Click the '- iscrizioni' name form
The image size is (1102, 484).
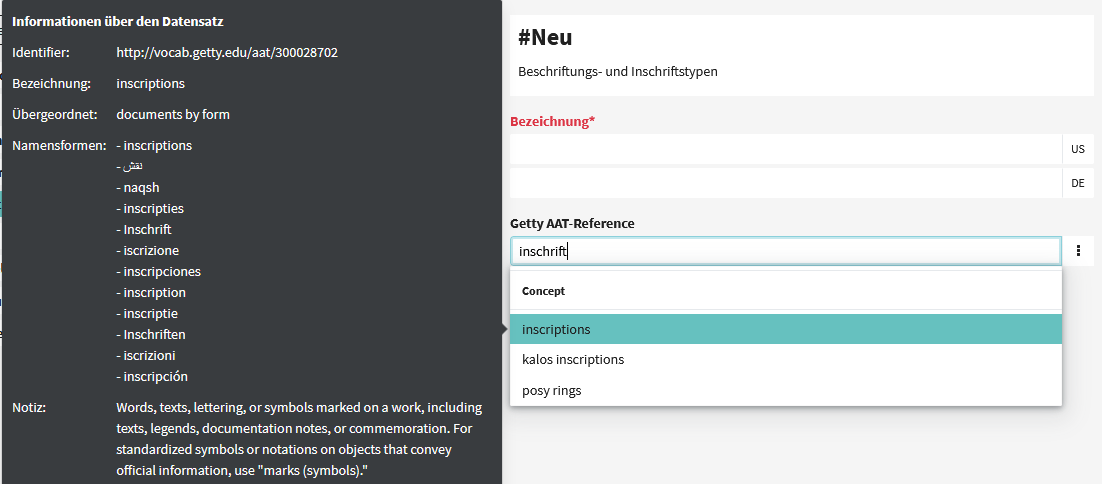[x=145, y=355]
